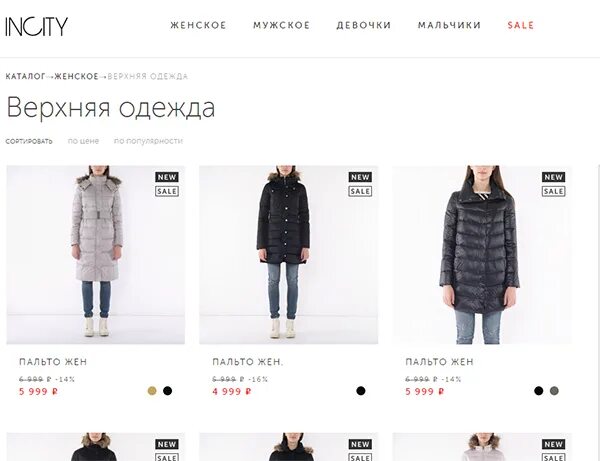The image size is (600, 461).
Task: Click the Женское breadcrumb link
Action: pos(77,76)
